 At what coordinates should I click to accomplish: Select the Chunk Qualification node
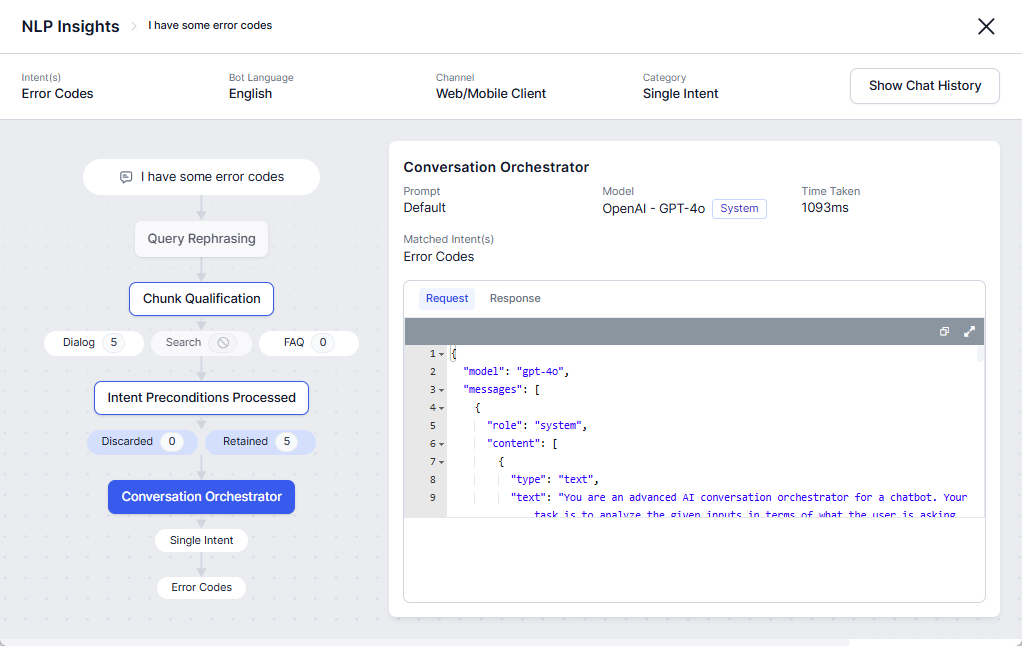click(201, 299)
